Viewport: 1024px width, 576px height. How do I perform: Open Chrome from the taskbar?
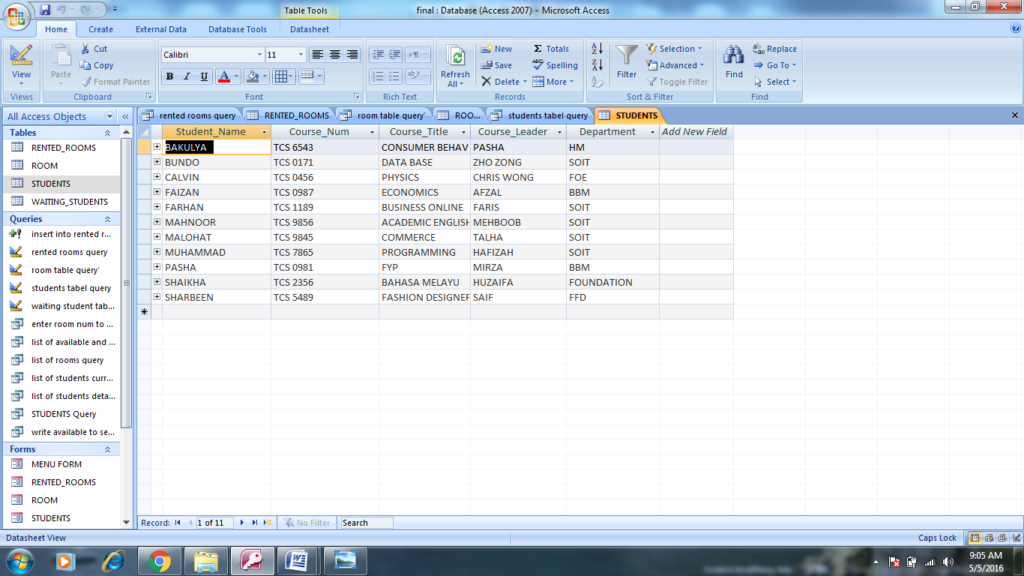159,561
